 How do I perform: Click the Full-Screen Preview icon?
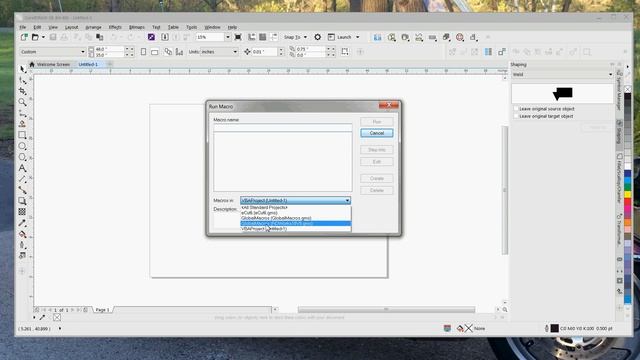238,37
